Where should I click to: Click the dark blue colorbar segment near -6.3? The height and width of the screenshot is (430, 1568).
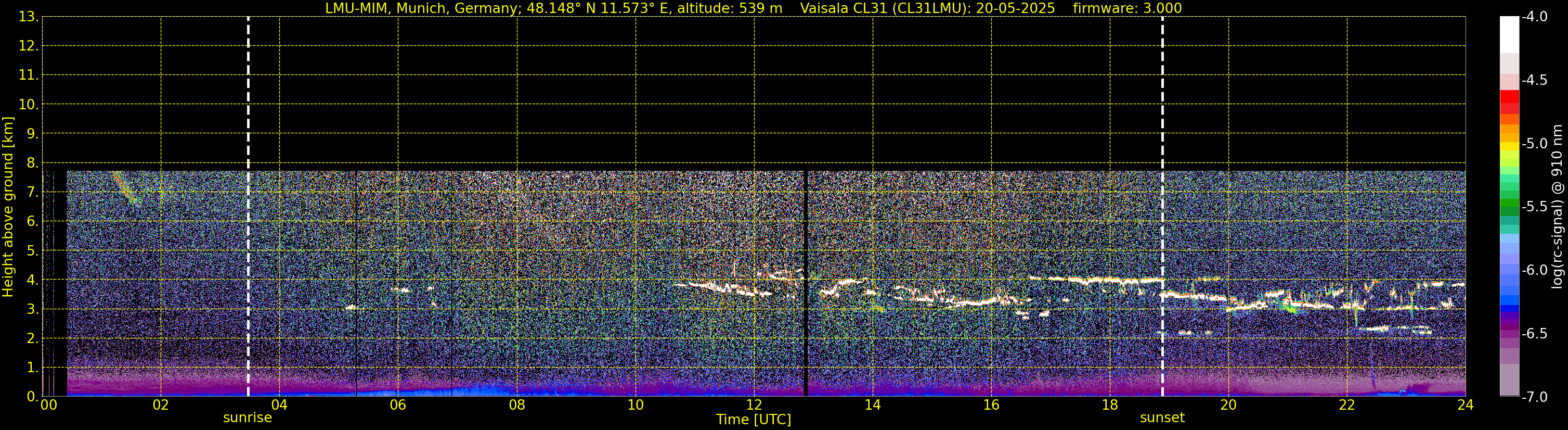click(1509, 308)
